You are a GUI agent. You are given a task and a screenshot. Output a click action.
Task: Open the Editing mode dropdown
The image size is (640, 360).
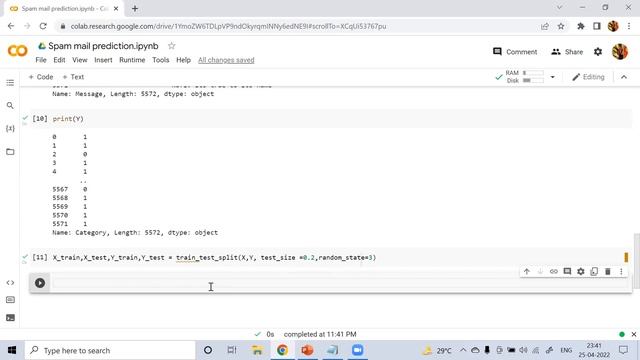588,77
